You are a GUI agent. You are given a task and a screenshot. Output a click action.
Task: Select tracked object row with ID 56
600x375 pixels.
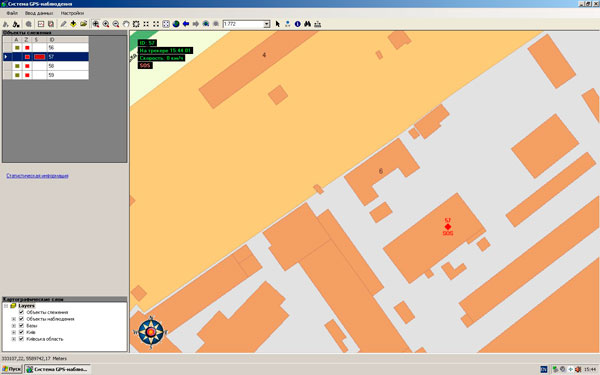46,47
